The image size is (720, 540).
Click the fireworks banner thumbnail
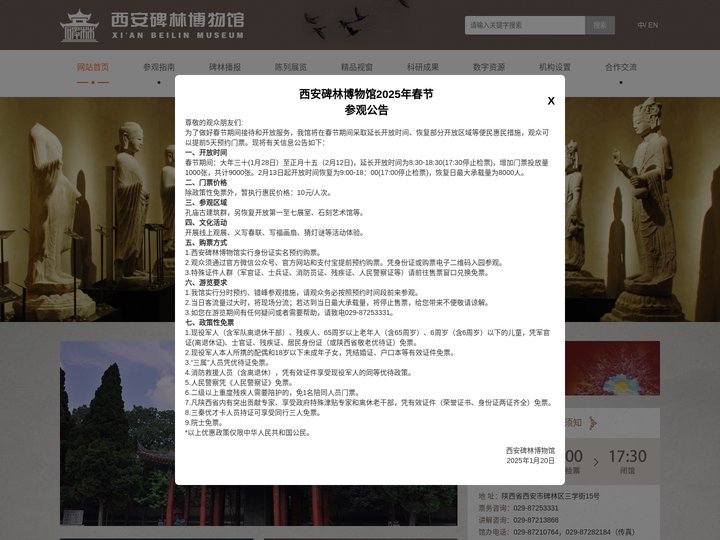click(613, 368)
